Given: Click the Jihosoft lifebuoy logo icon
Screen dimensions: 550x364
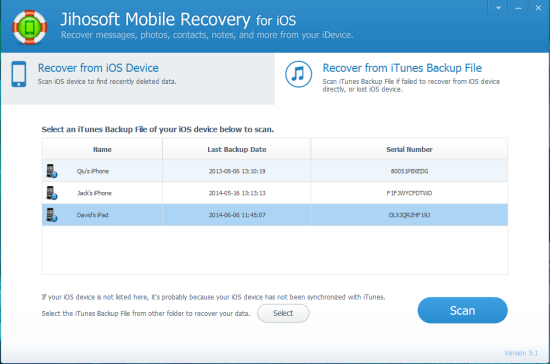Looking at the screenshot, I should (x=30, y=27).
